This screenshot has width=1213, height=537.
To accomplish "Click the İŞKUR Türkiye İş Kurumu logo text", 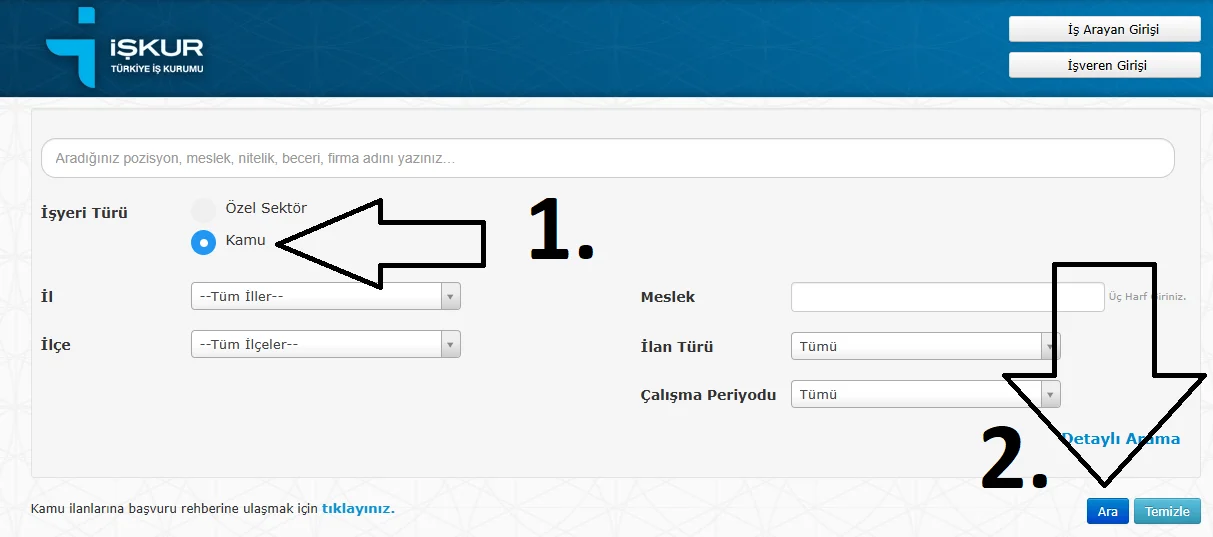I will [156, 56].
